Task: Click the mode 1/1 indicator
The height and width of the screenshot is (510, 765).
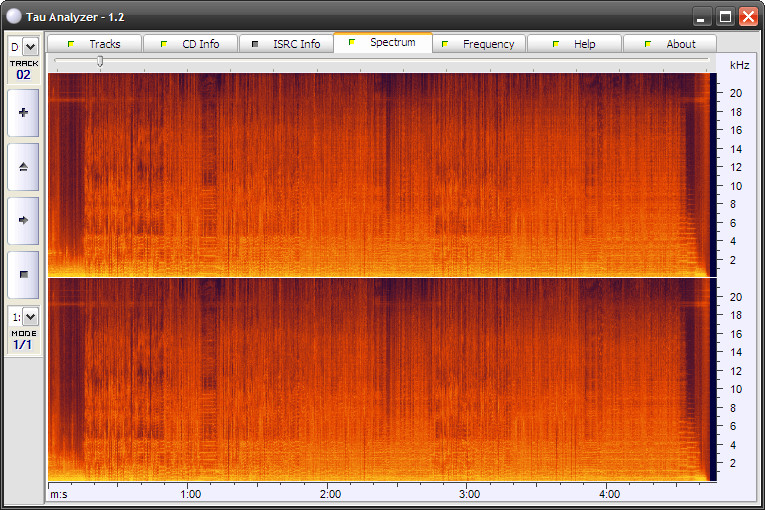Action: 23,344
